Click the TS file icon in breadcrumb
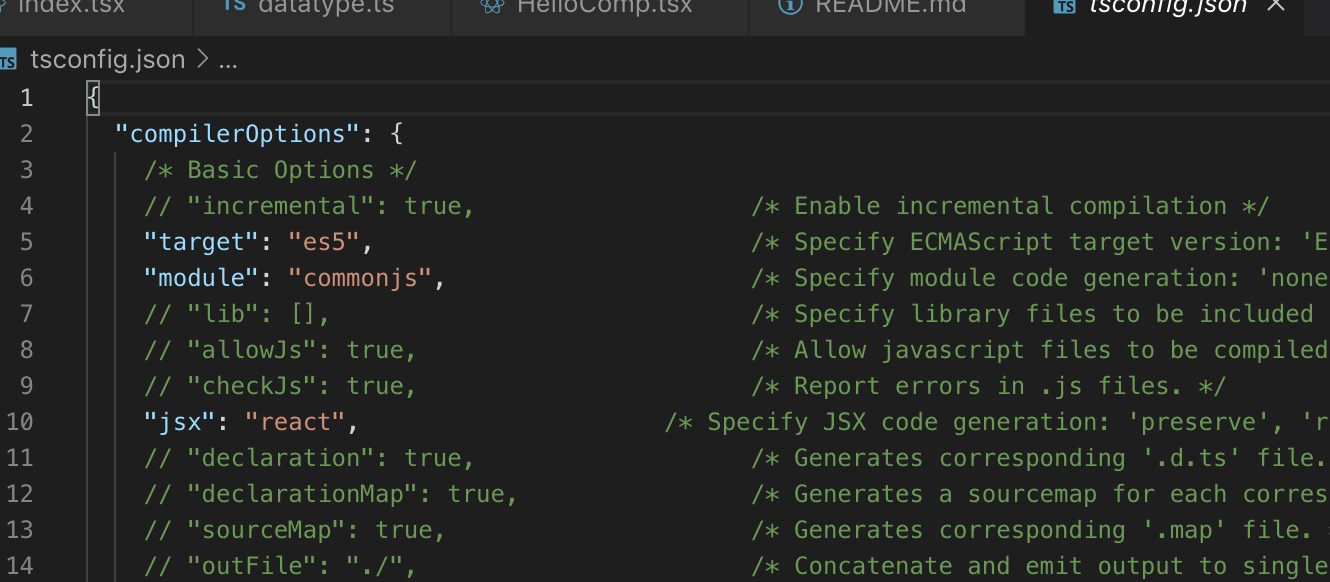The width and height of the screenshot is (1330, 582). (9, 60)
